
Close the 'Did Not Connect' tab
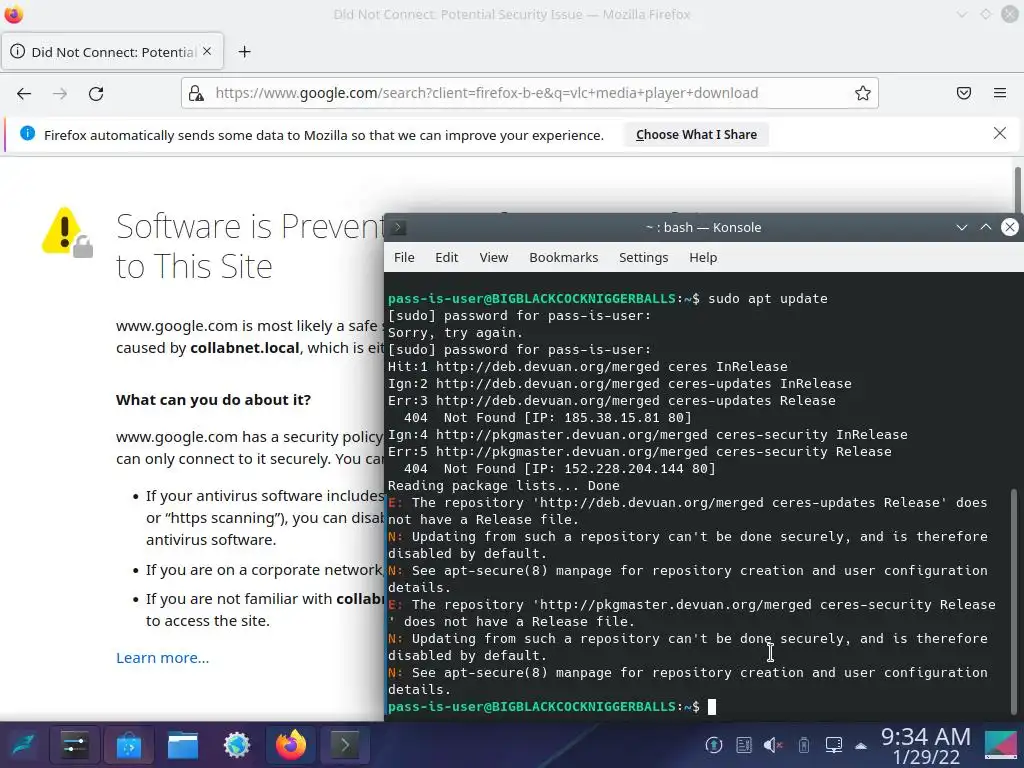(x=207, y=51)
